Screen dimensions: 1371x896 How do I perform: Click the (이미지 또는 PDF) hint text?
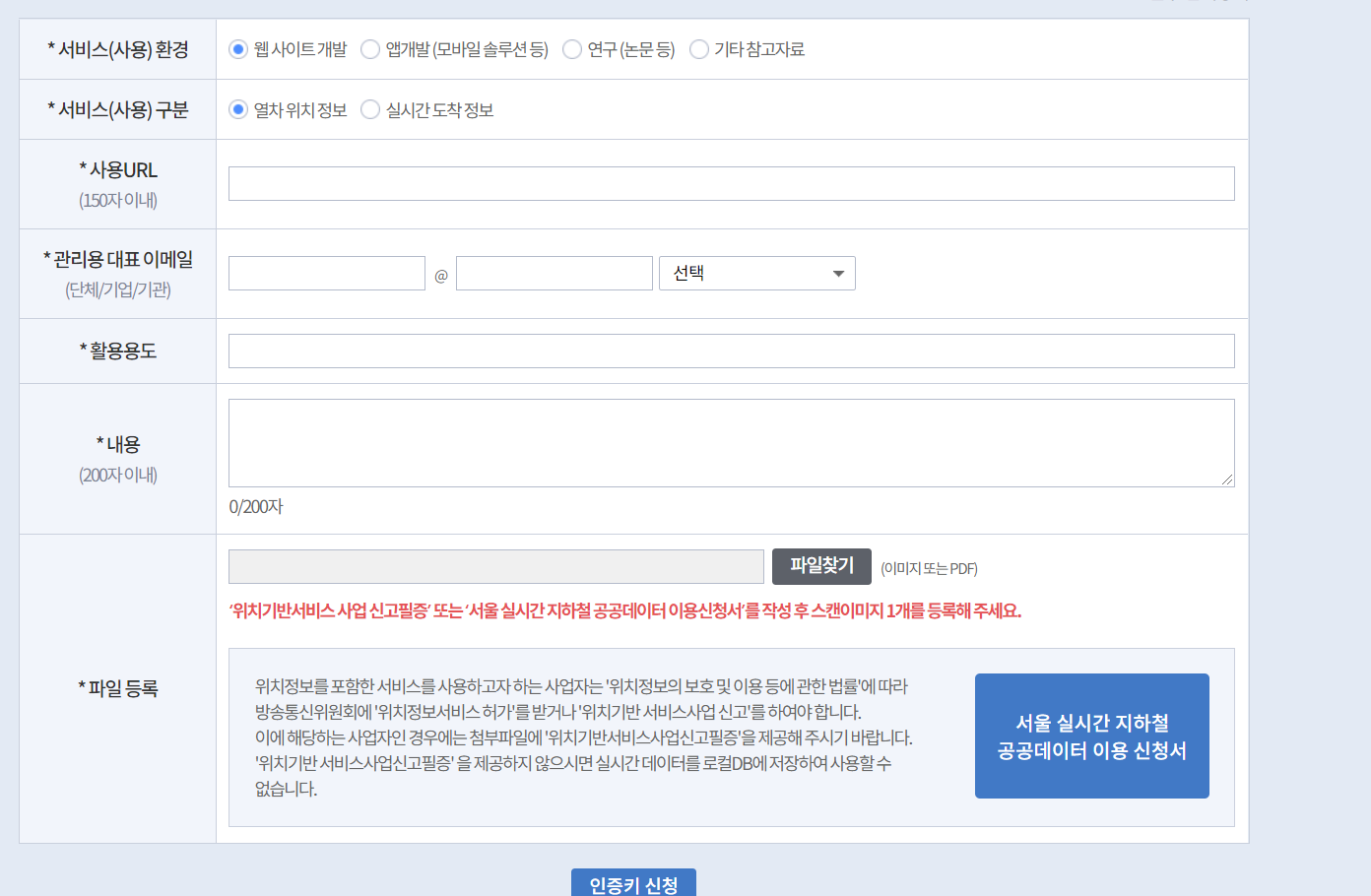pos(929,568)
